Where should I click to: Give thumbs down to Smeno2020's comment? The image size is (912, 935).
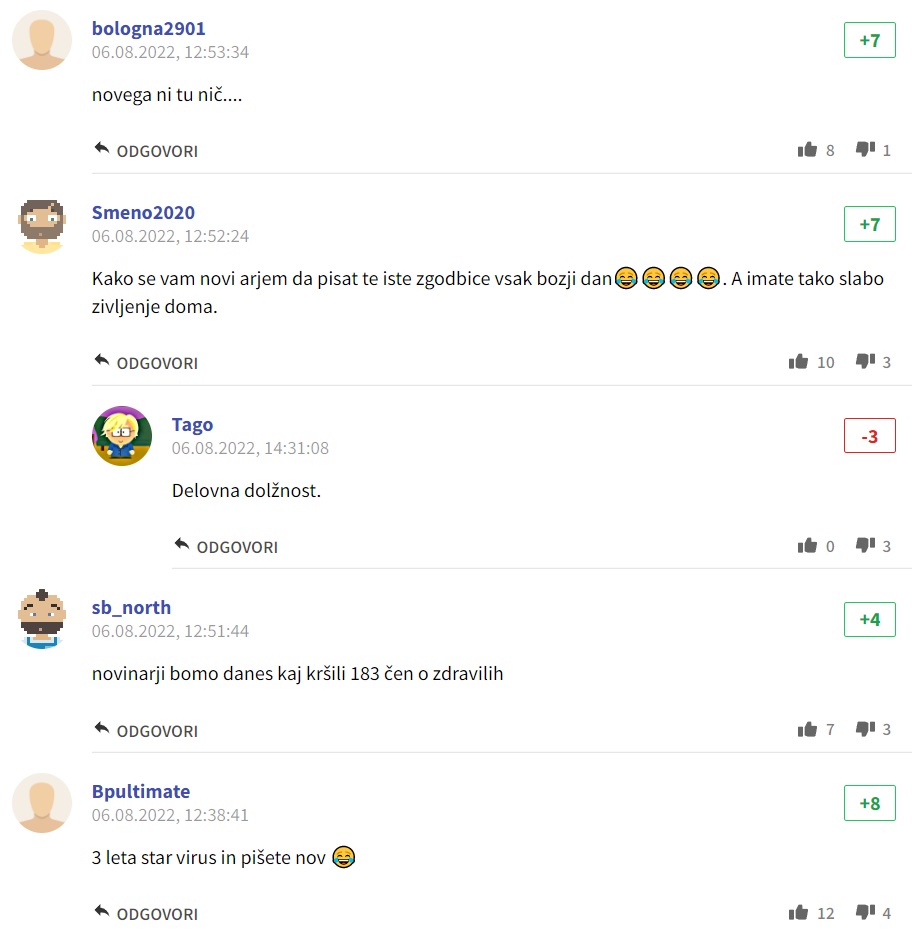tap(865, 361)
